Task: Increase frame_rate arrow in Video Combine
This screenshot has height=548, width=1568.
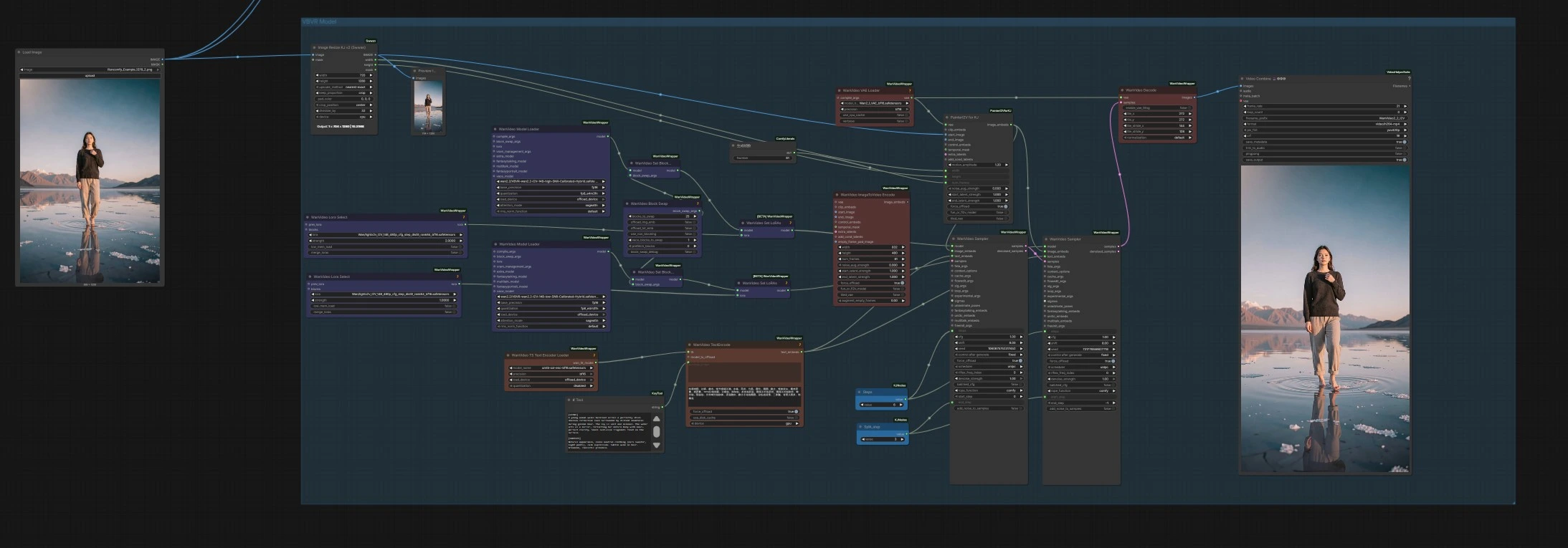Action: point(1405,106)
